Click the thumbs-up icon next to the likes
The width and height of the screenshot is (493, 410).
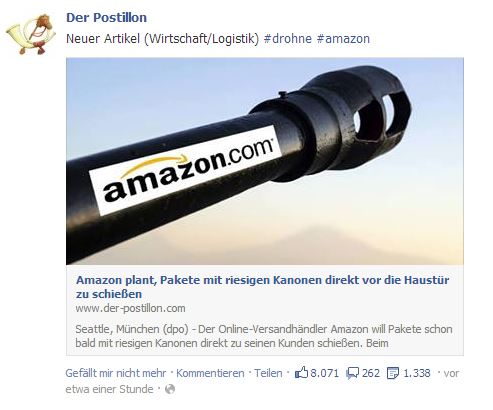pos(301,373)
